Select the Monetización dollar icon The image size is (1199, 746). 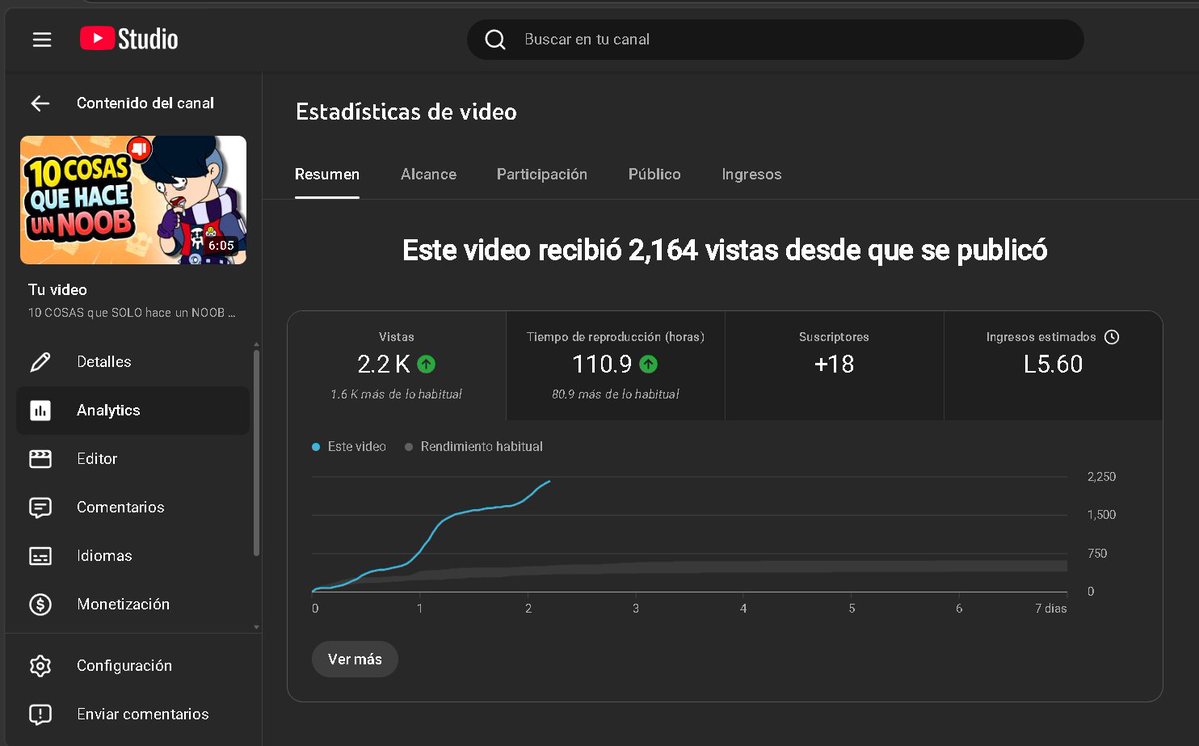tap(40, 604)
